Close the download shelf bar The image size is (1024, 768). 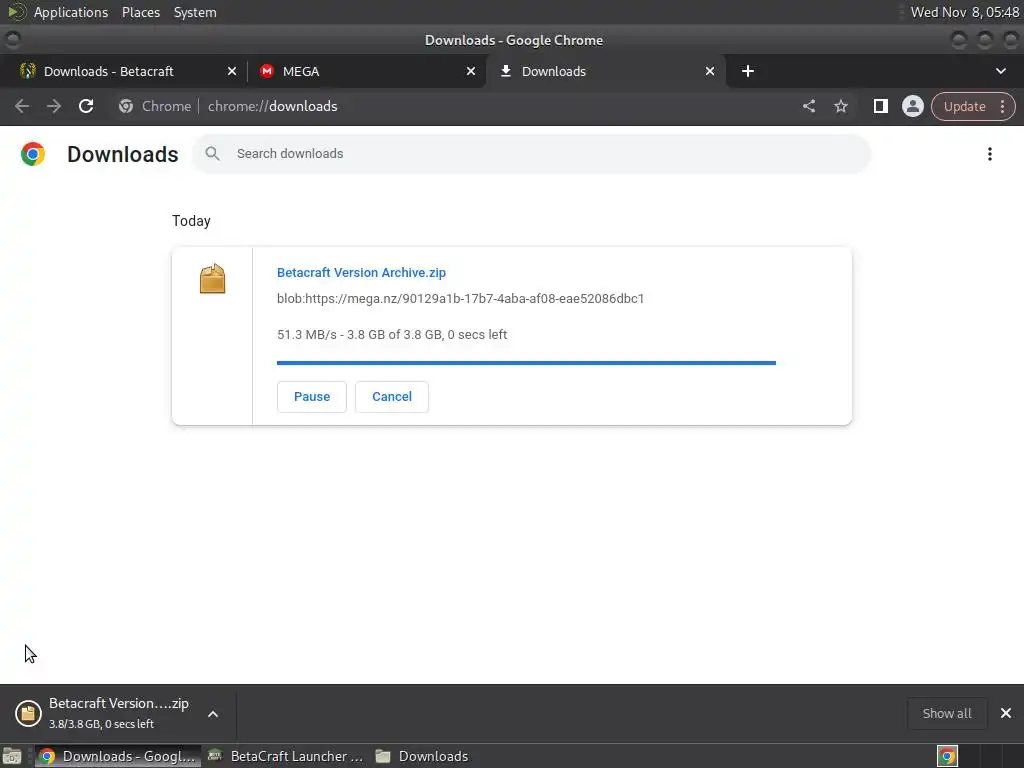(x=1006, y=713)
